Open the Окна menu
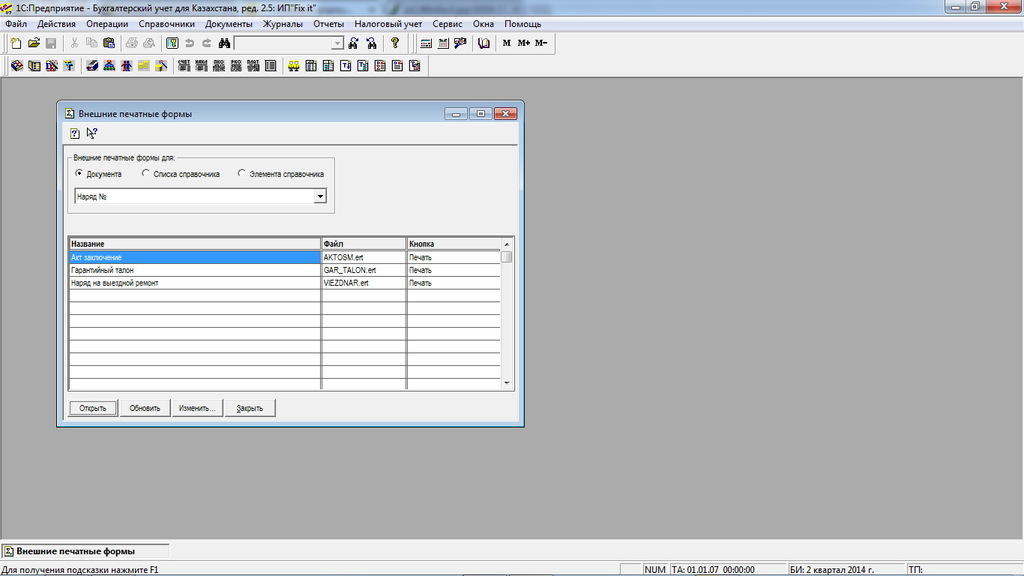Viewport: 1024px width, 576px height. pyautogui.click(x=483, y=24)
